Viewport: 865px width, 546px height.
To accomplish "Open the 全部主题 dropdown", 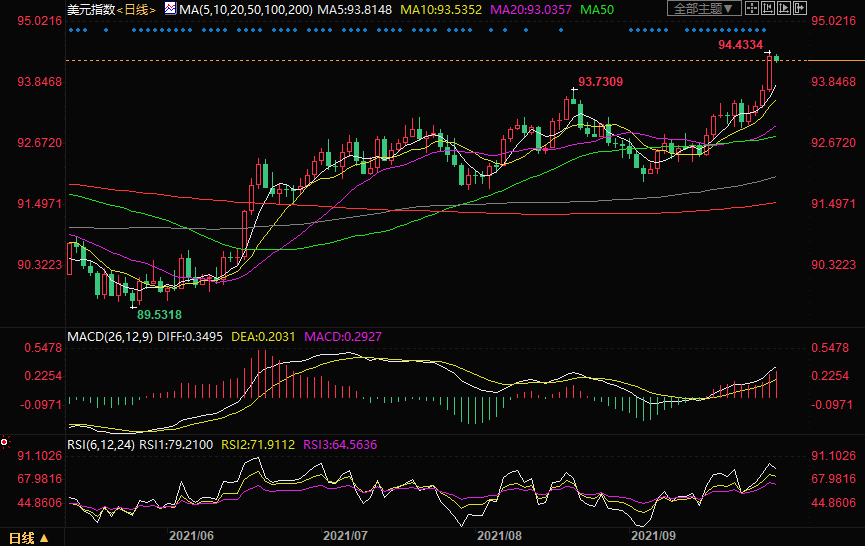I will click(x=705, y=9).
